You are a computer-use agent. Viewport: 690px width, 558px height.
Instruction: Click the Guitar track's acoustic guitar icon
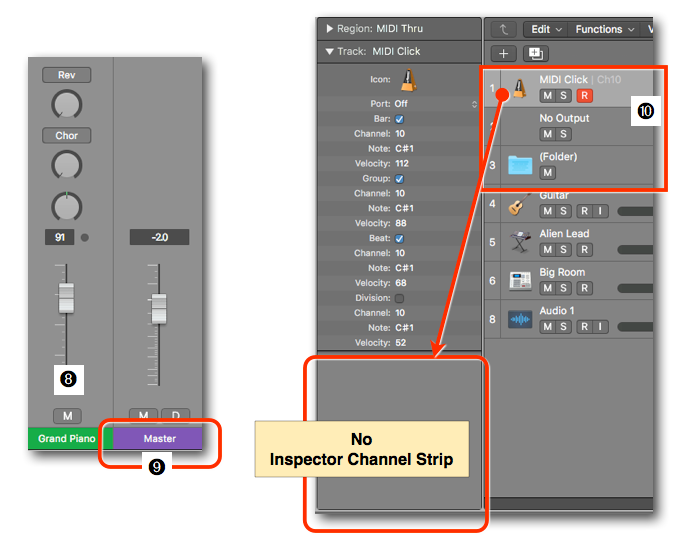[x=517, y=205]
